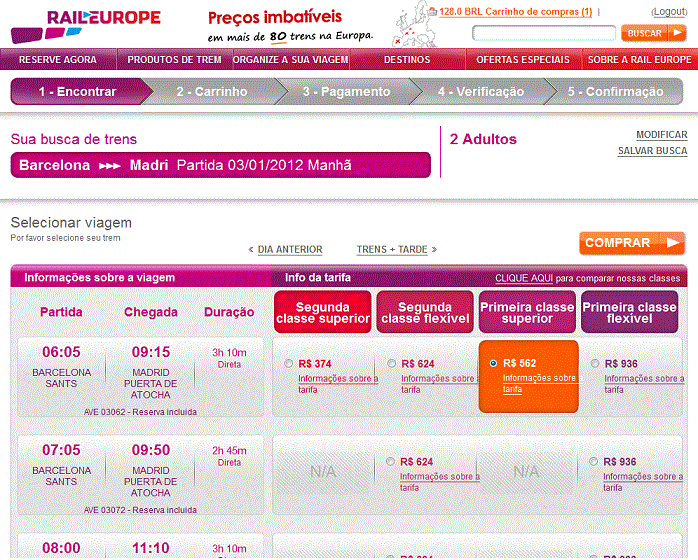Select R$ 936 fare for 06:05 train

tap(595, 364)
